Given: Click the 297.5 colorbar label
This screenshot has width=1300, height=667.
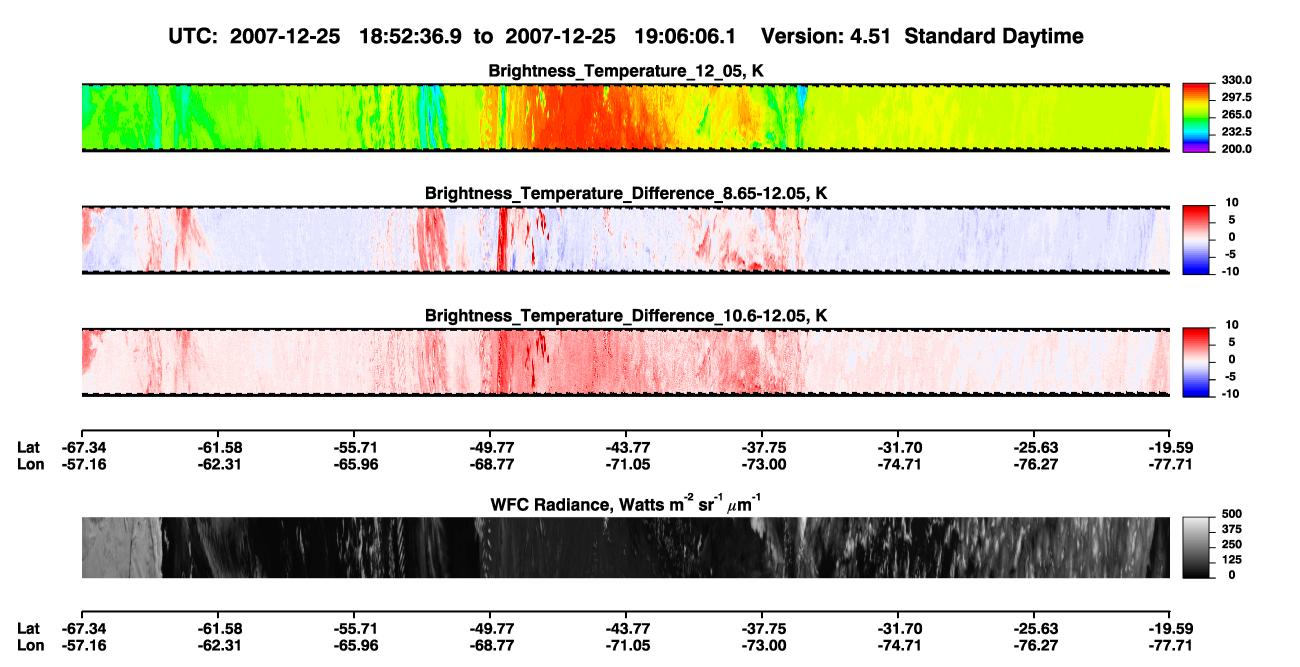Looking at the screenshot, I should tap(1237, 98).
